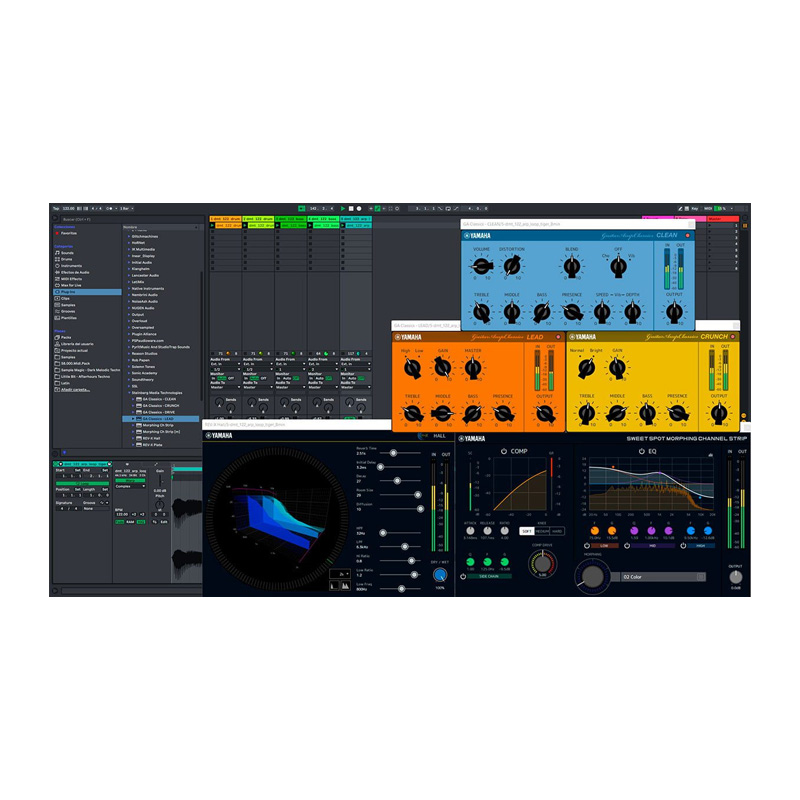Viewport: 800px width, 800px height.
Task: Click the Morphing knob on channel strip
Action: coord(593,575)
